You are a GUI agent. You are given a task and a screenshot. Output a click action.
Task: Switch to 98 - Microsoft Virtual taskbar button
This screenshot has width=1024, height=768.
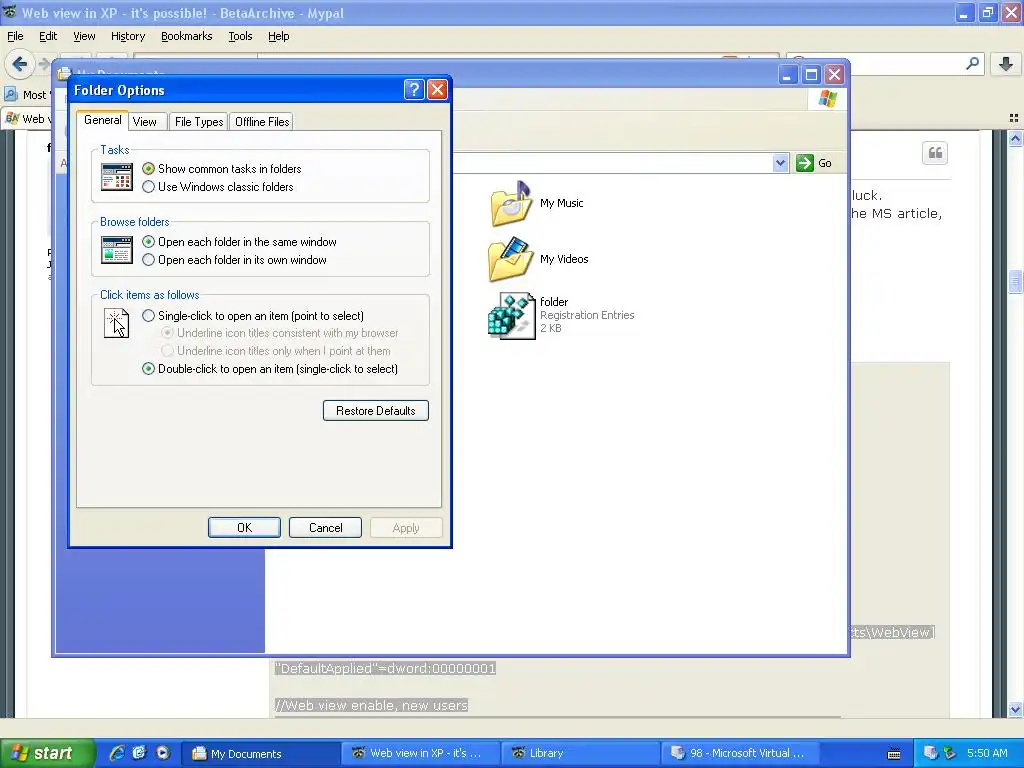[x=741, y=753]
